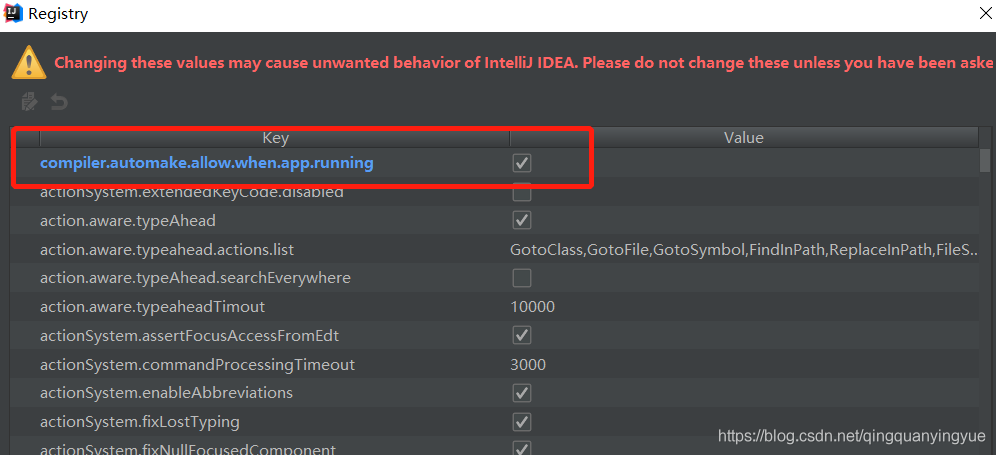Click the edit registry value pencil icon
The width and height of the screenshot is (996, 455).
tap(29, 102)
